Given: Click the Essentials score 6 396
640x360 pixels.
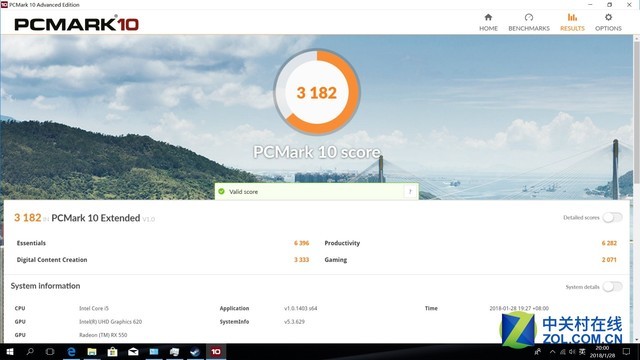Looking at the screenshot, I should tap(301, 243).
